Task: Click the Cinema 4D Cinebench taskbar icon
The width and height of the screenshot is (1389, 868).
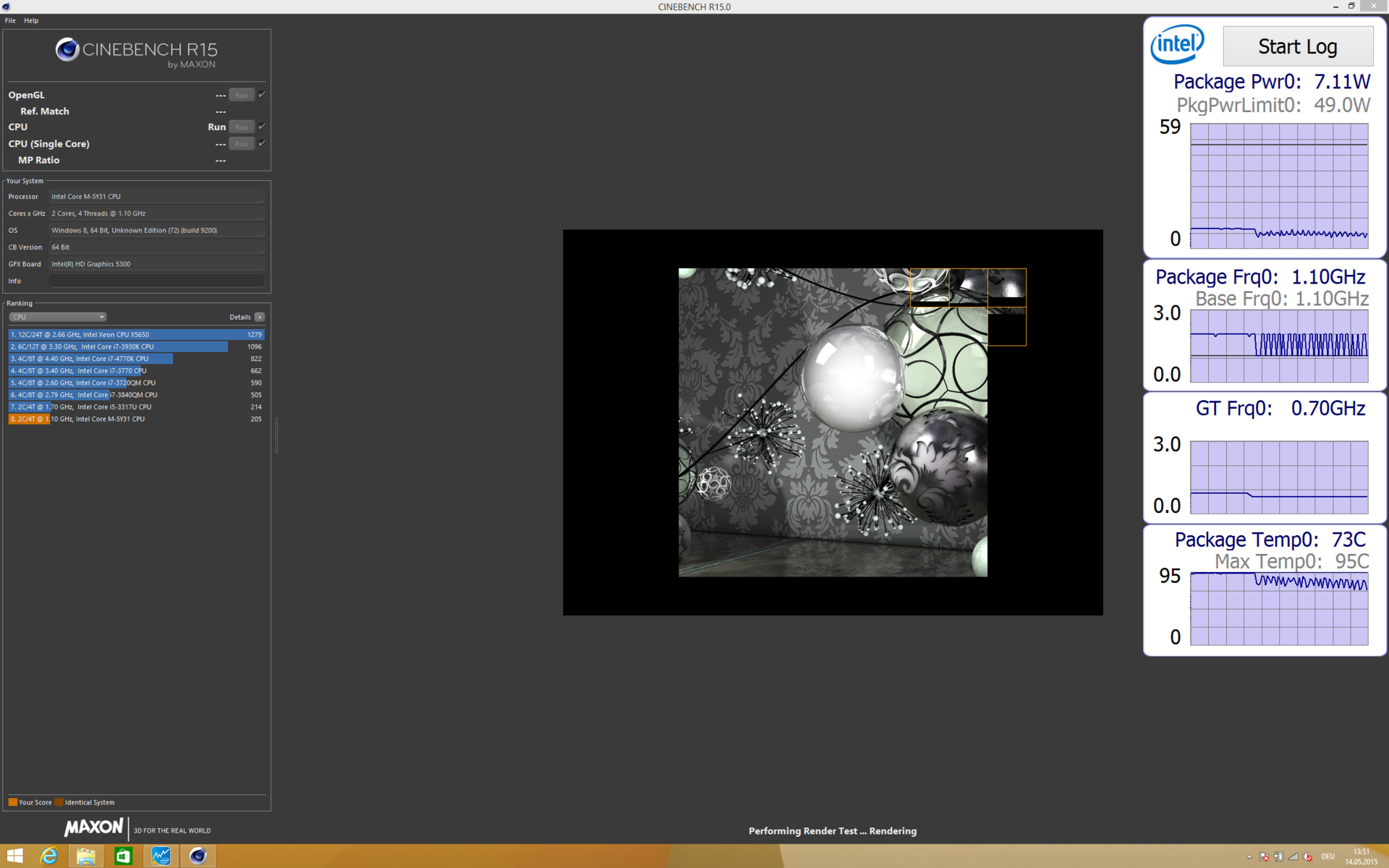Action: click(x=198, y=856)
